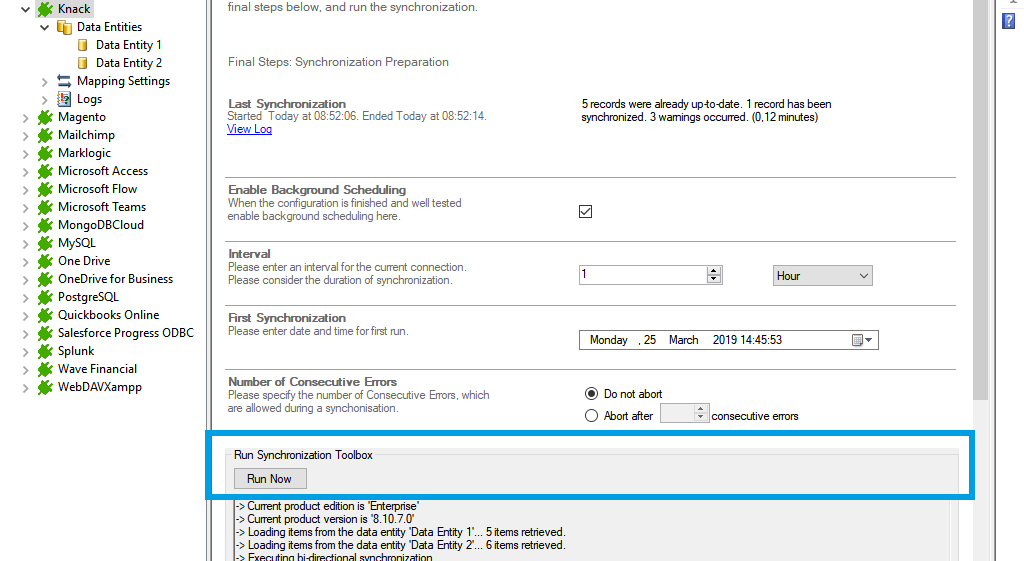This screenshot has height=561, width=1024.
Task: Expand the Magento connection node
Action: [x=26, y=117]
